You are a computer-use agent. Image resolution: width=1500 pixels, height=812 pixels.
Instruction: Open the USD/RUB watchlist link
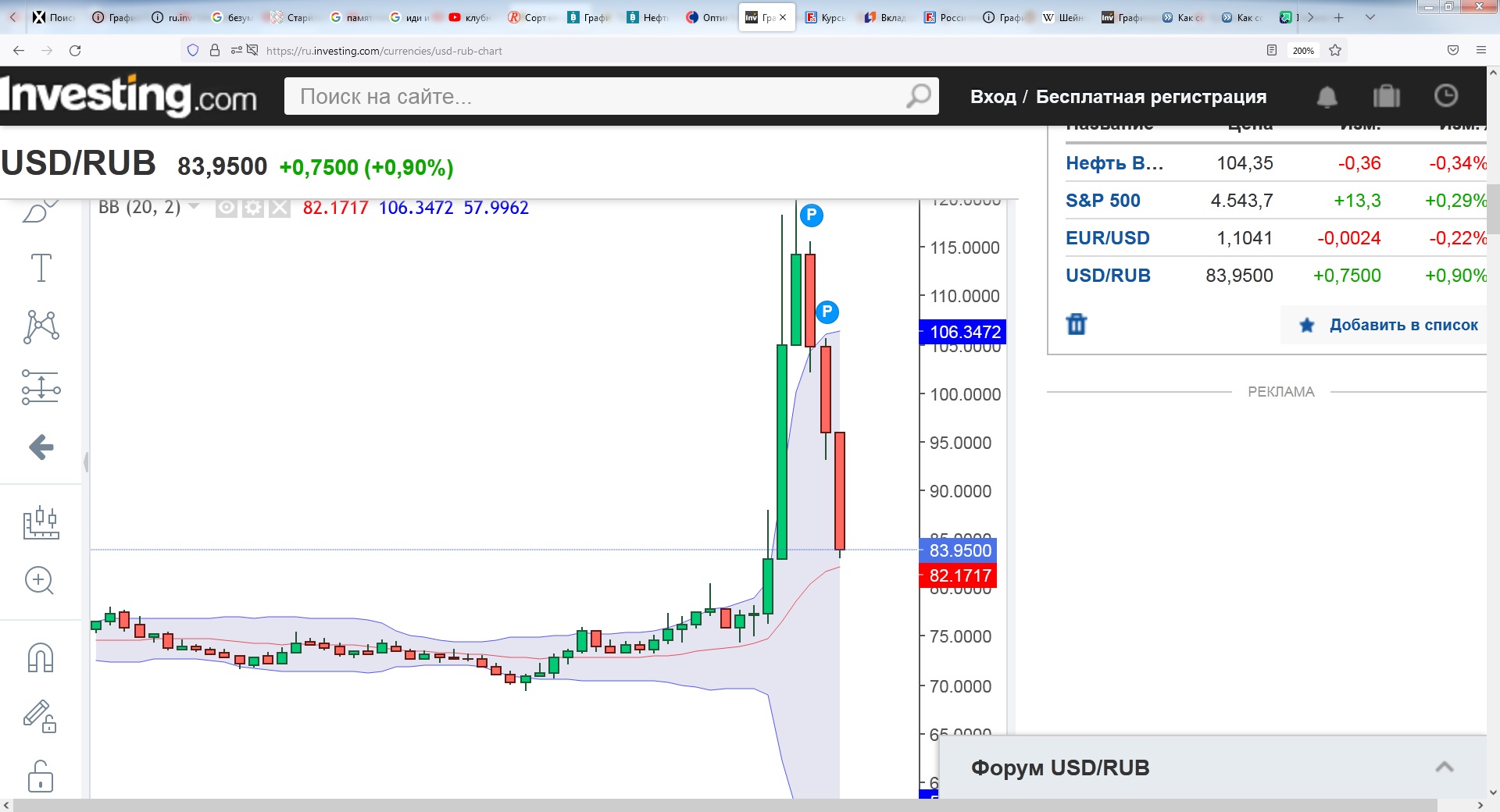pos(1108,276)
